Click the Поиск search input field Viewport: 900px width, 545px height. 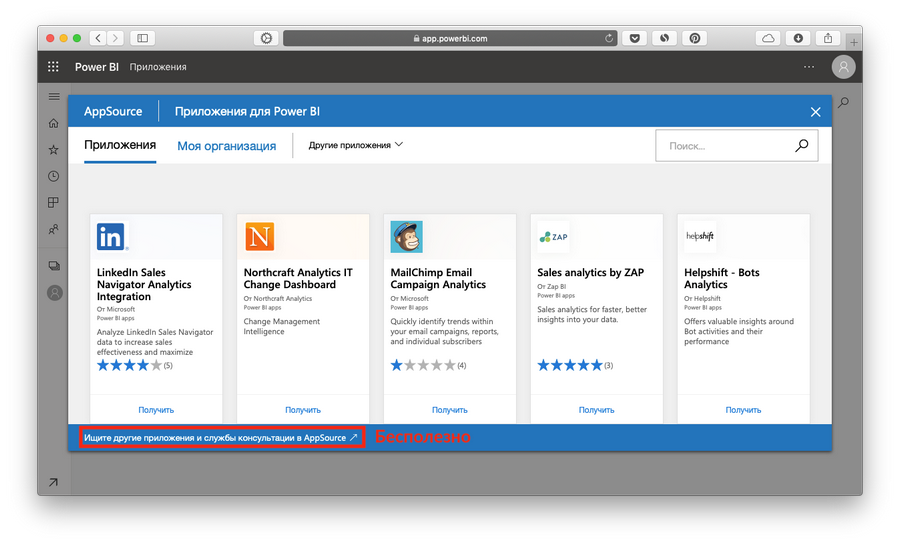(725, 146)
